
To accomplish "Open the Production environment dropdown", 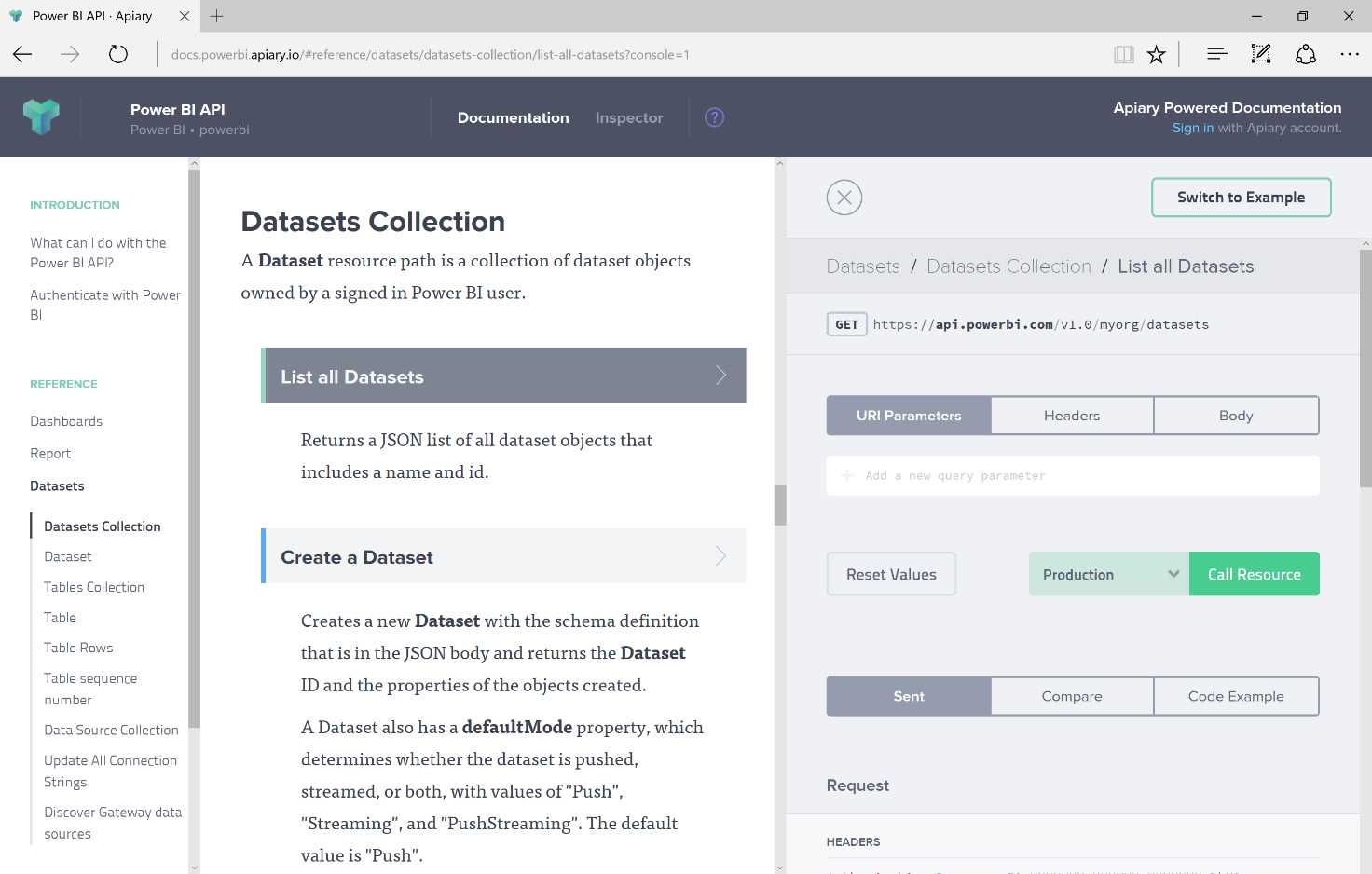I will pos(1107,573).
